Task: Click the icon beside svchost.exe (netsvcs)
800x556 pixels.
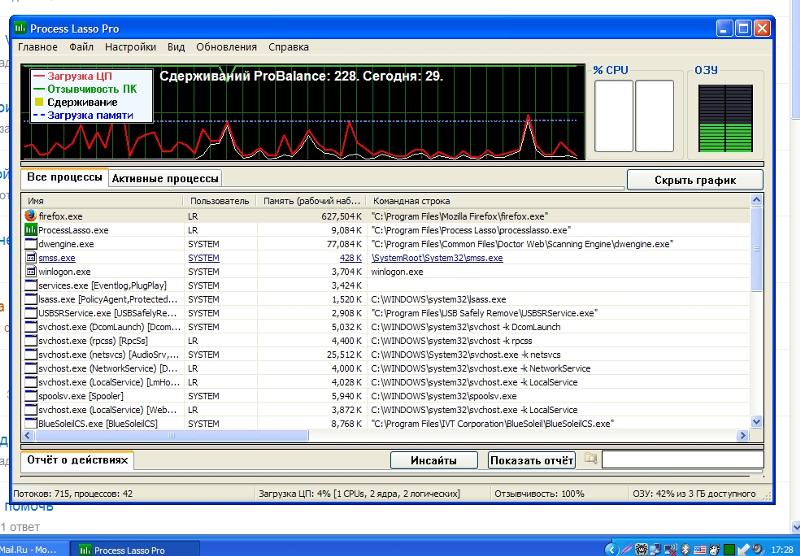Action: (31, 353)
